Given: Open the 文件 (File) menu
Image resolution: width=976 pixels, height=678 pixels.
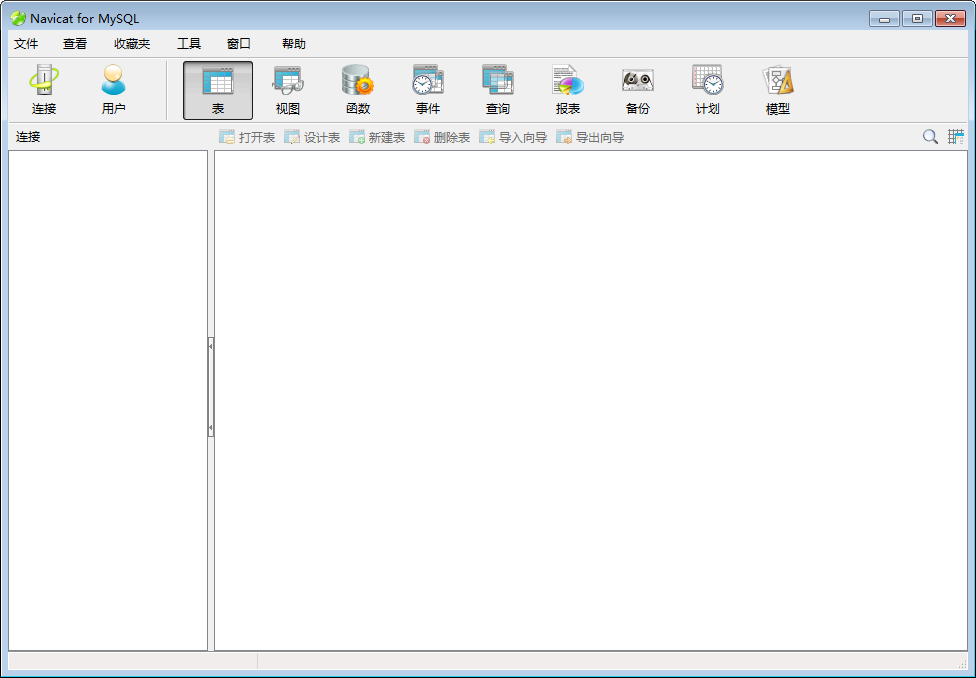Looking at the screenshot, I should click(26, 43).
